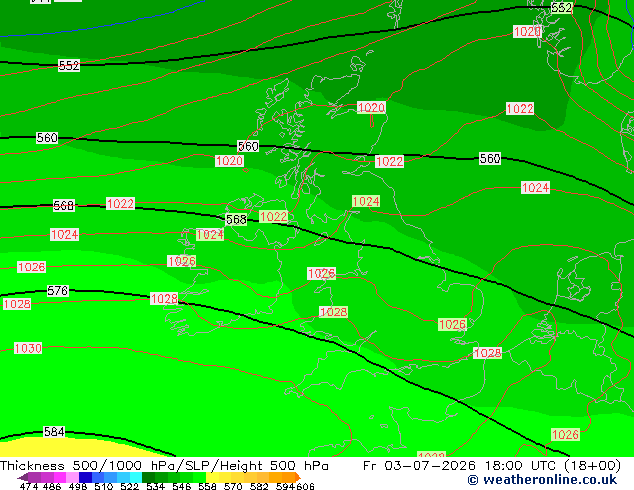Click the bright magenta legend color swatch
The width and height of the screenshot is (634, 490).
click(x=60, y=477)
